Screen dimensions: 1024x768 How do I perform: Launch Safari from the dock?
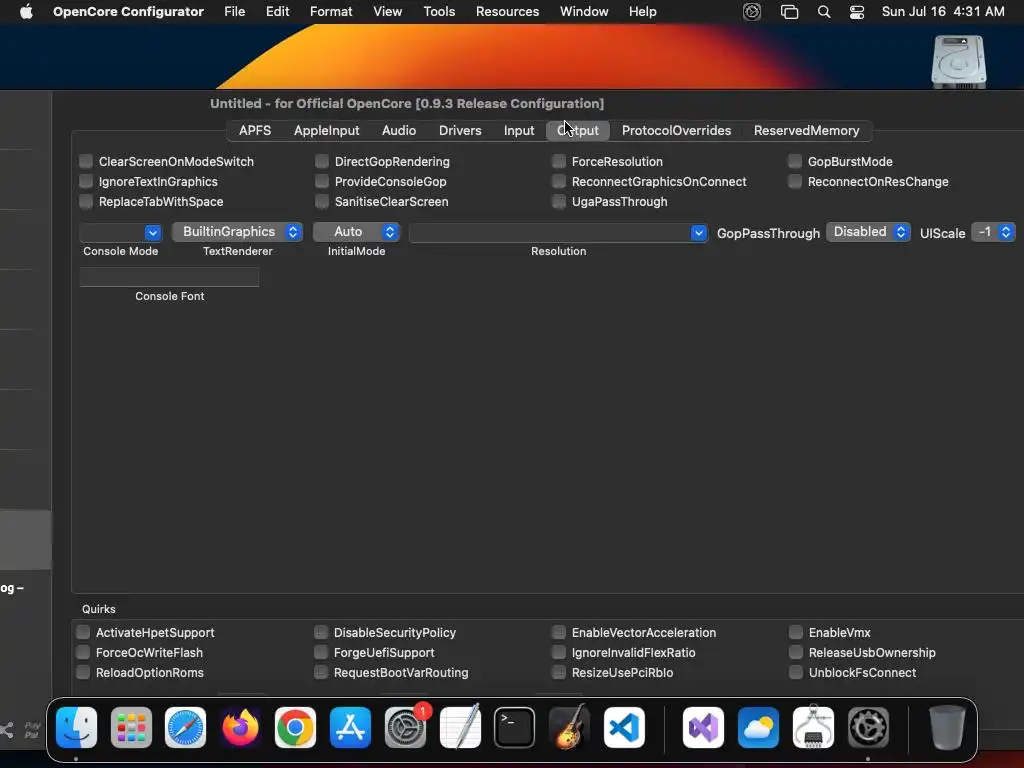click(185, 727)
